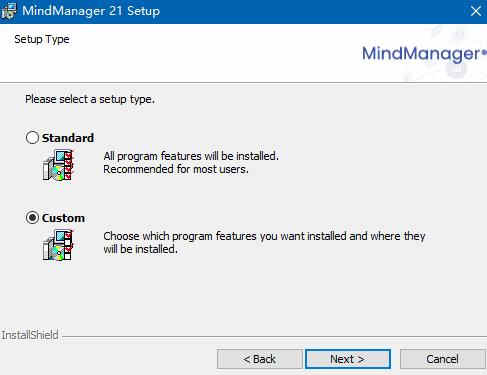Click 'Choose which program features' description line
The image size is (487, 375).
(264, 236)
